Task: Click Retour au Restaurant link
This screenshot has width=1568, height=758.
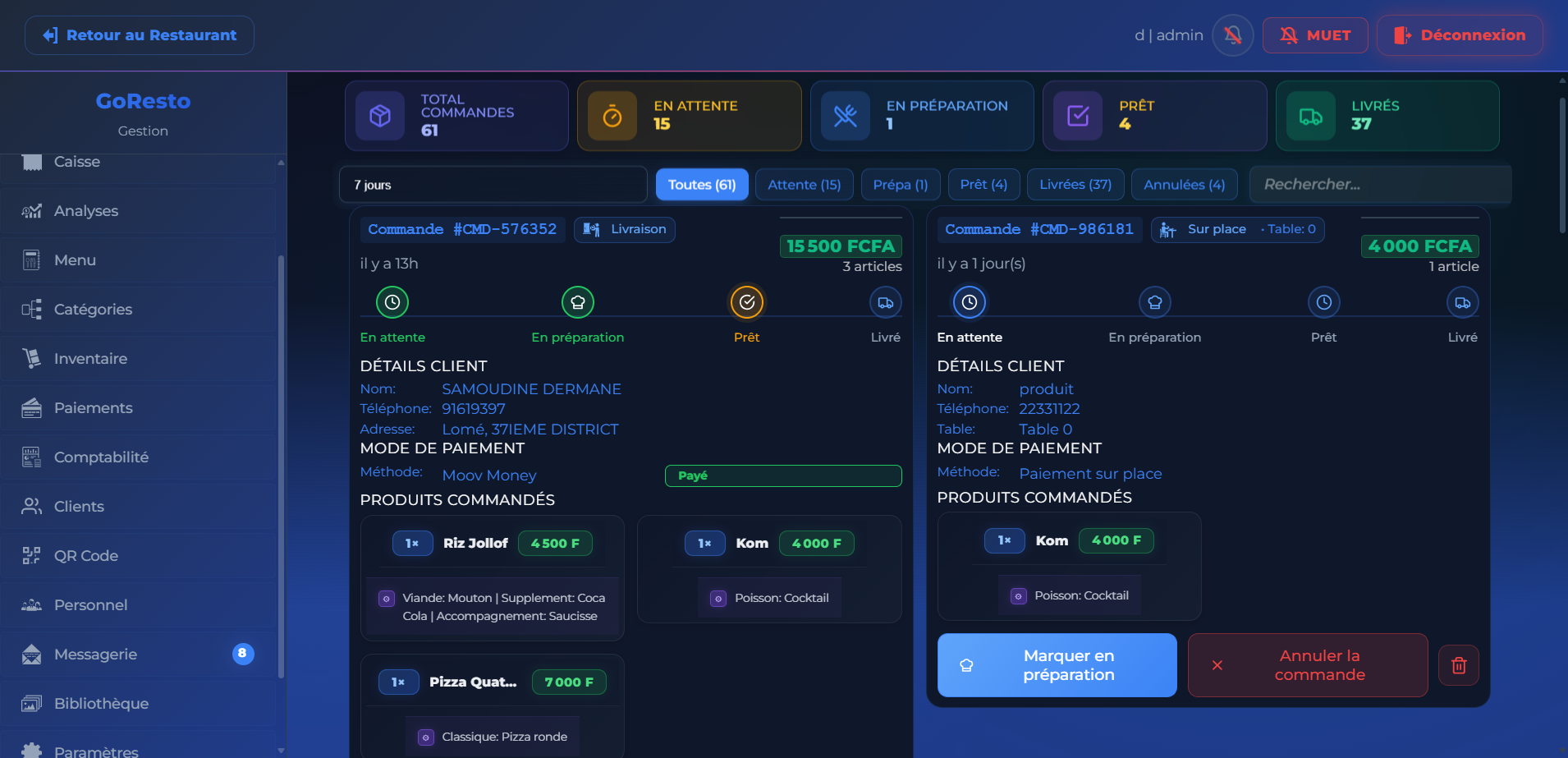Action: point(140,35)
